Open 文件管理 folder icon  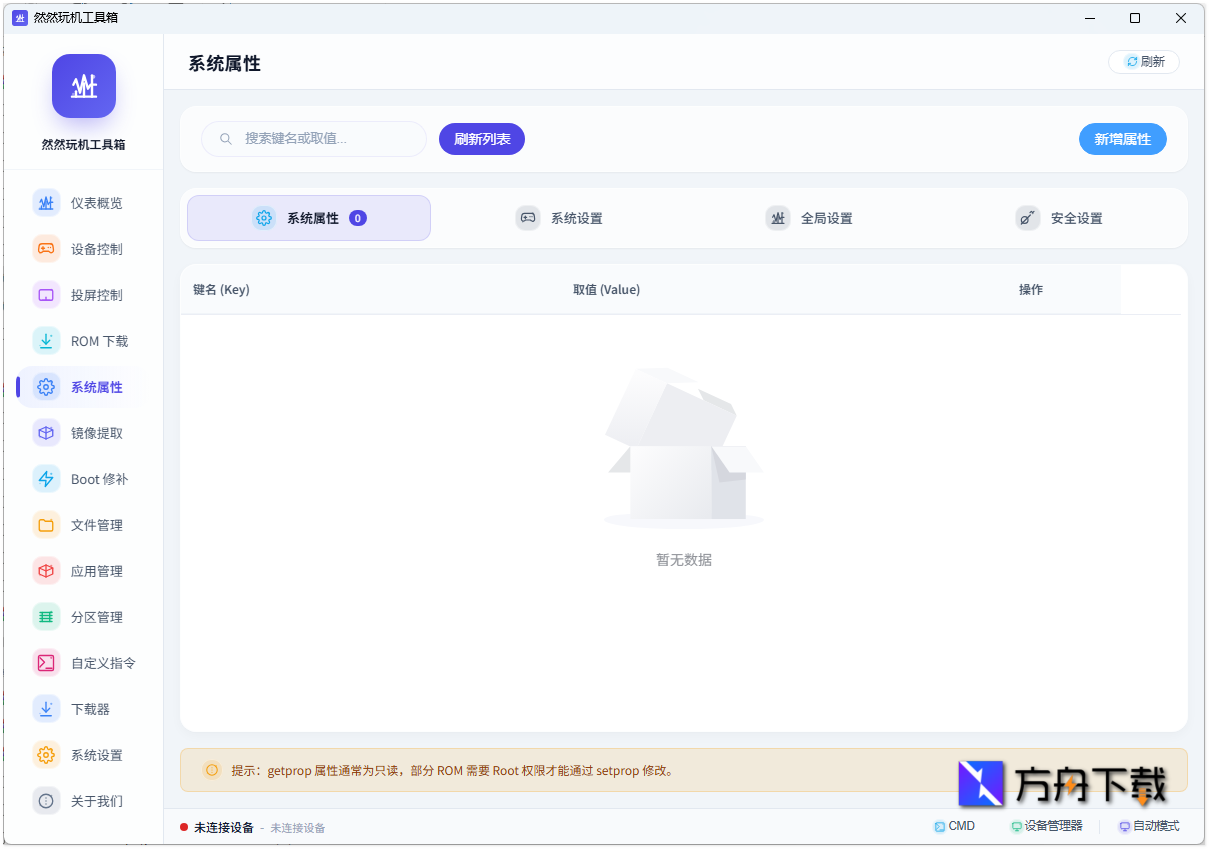[46, 525]
